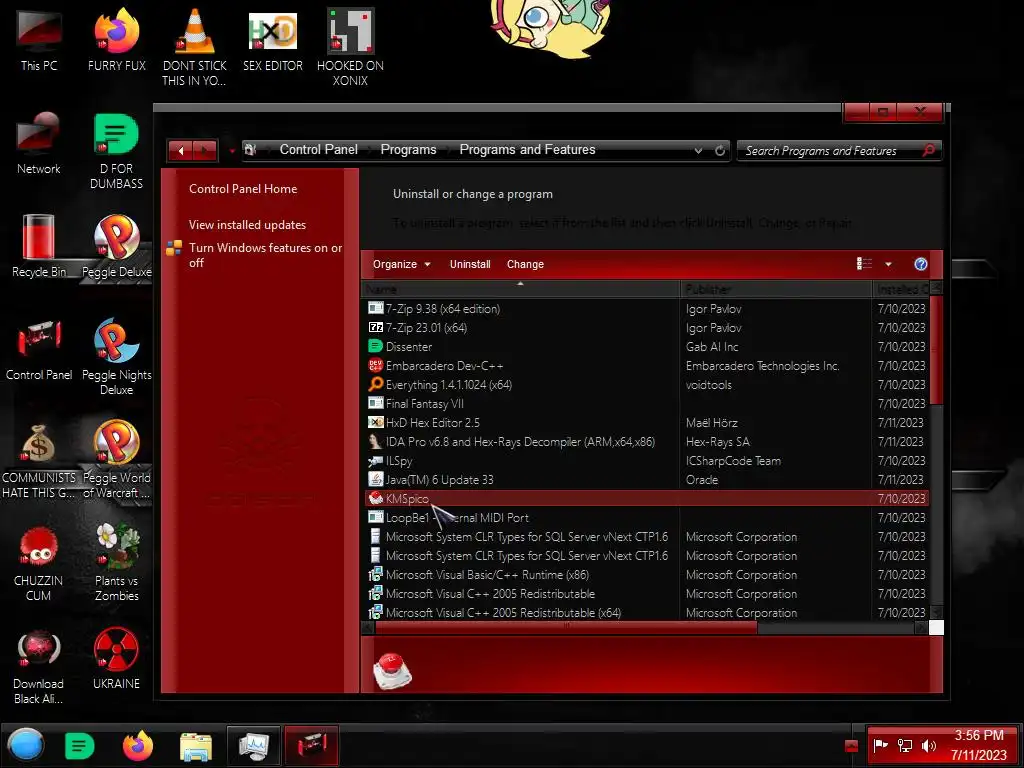
Task: Select the Peggle Deluxe shortcut
Action: pyautogui.click(x=117, y=246)
